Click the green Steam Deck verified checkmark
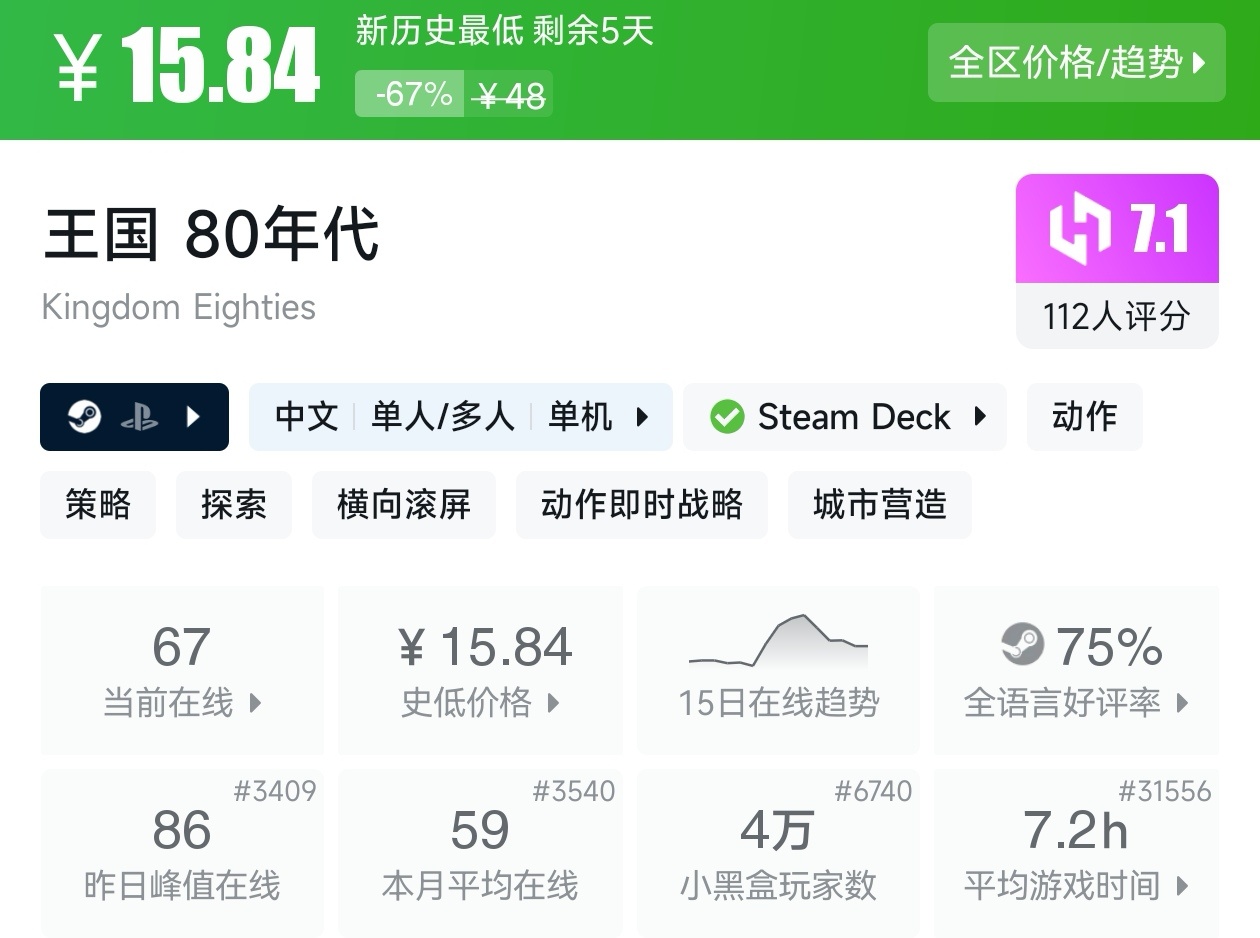The image size is (1260, 938). (727, 417)
